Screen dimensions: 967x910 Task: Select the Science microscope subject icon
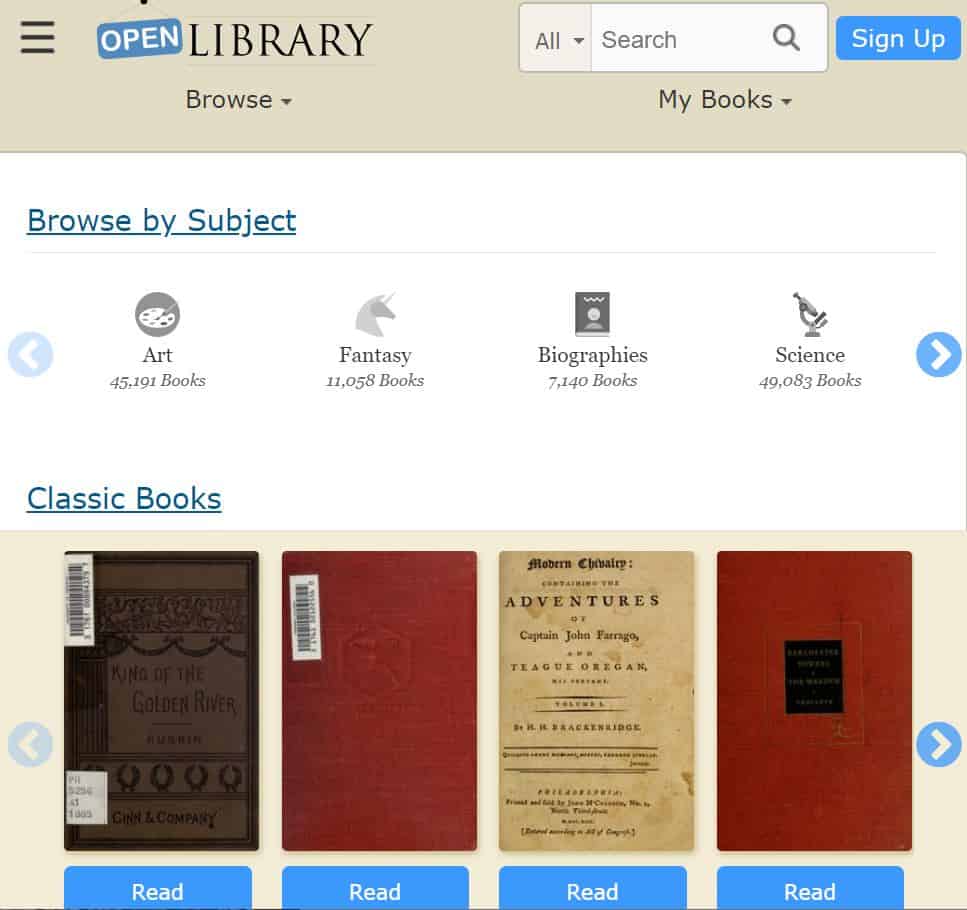point(810,314)
